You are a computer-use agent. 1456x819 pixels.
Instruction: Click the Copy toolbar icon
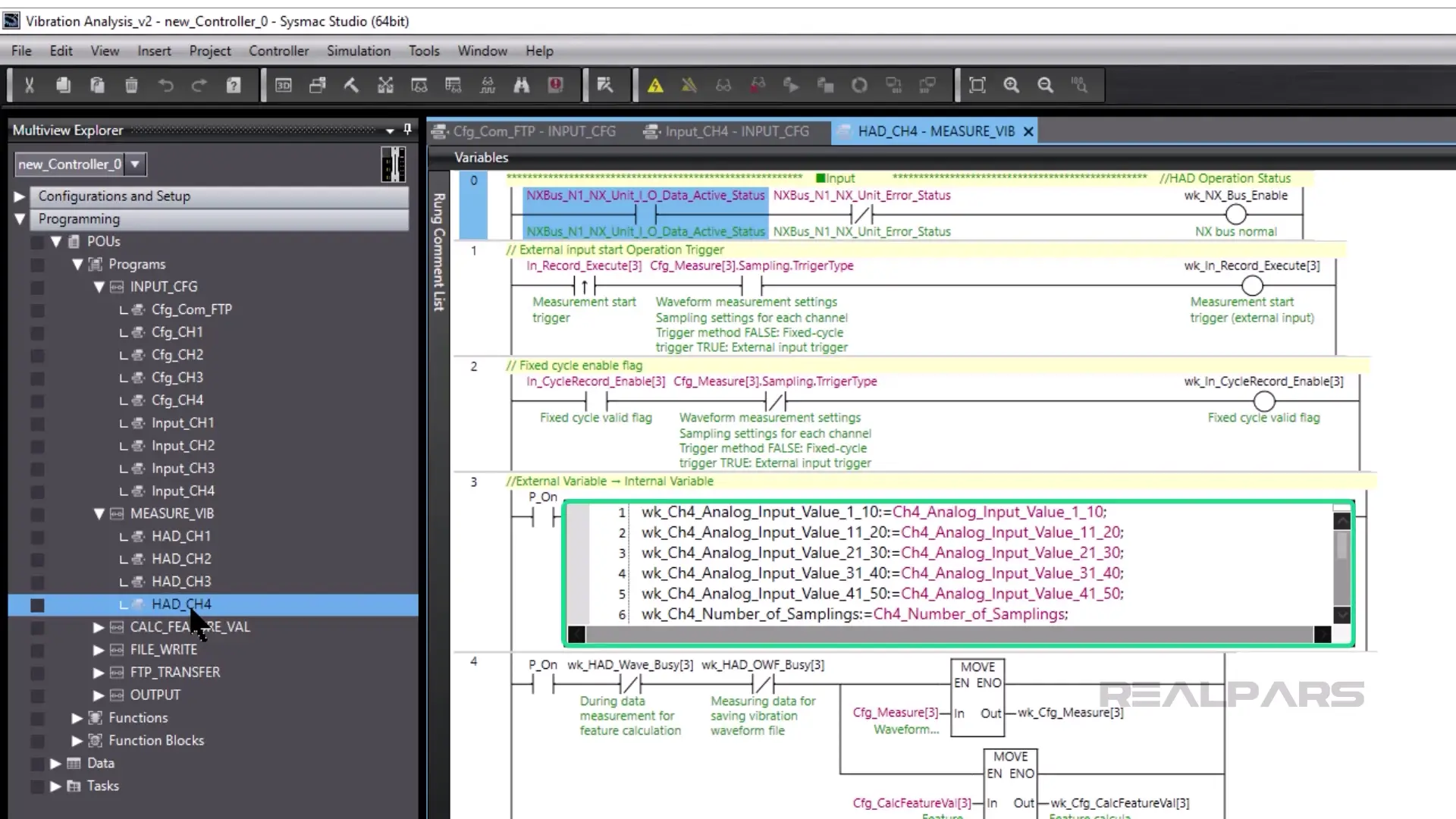coord(63,85)
